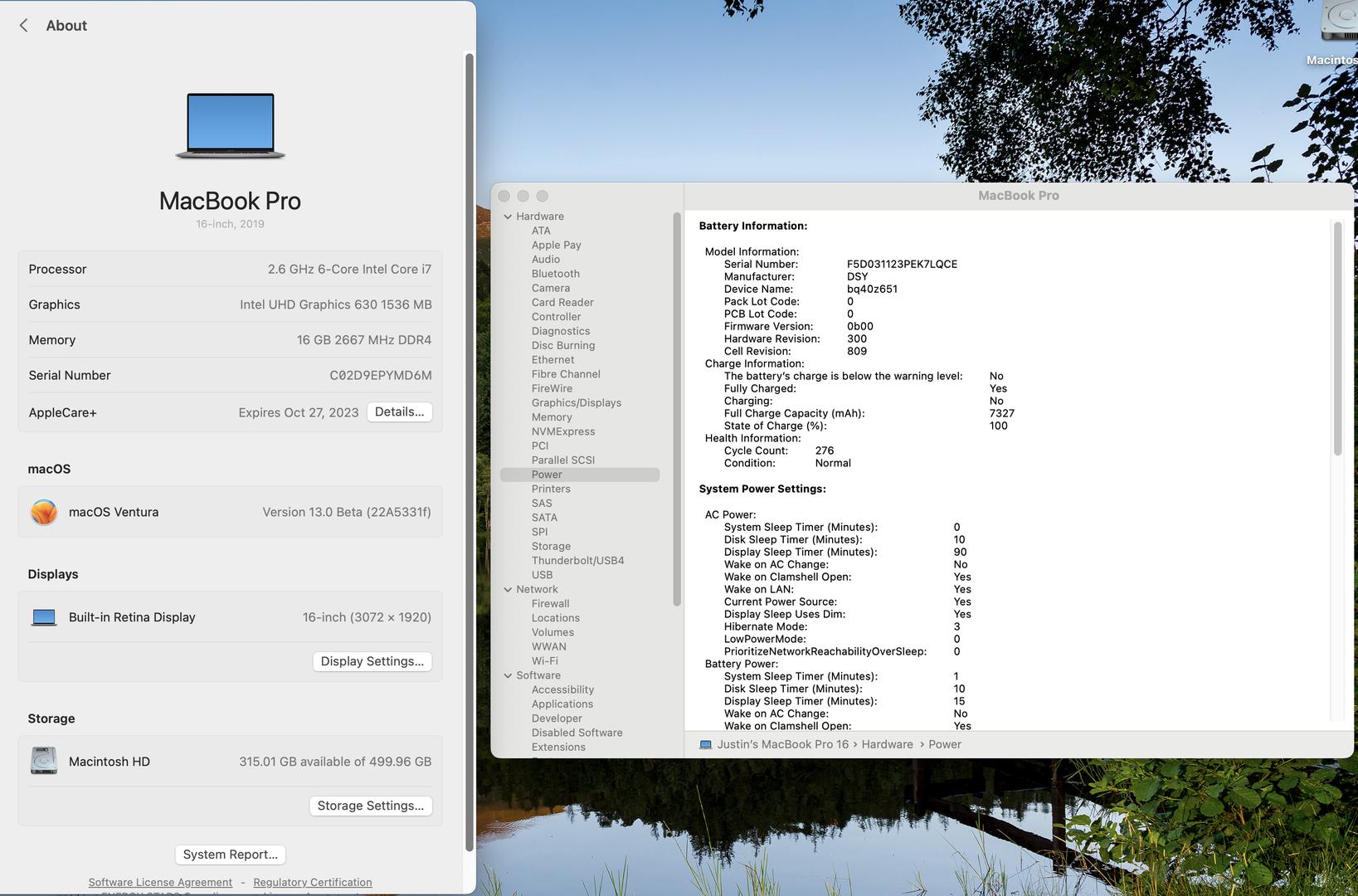
Task: Select Developer under Software
Action: (x=557, y=718)
